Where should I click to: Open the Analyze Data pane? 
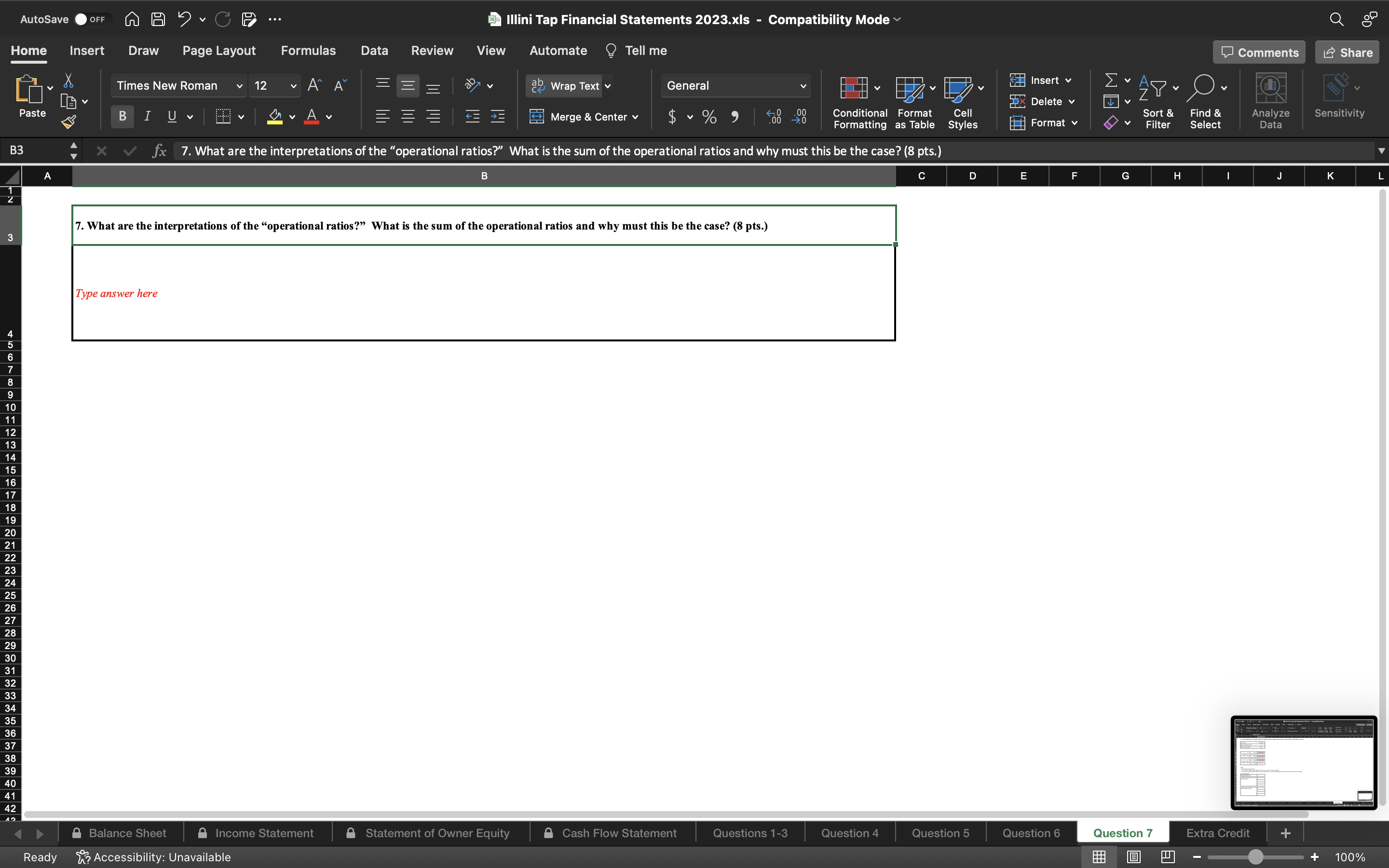coord(1269,101)
